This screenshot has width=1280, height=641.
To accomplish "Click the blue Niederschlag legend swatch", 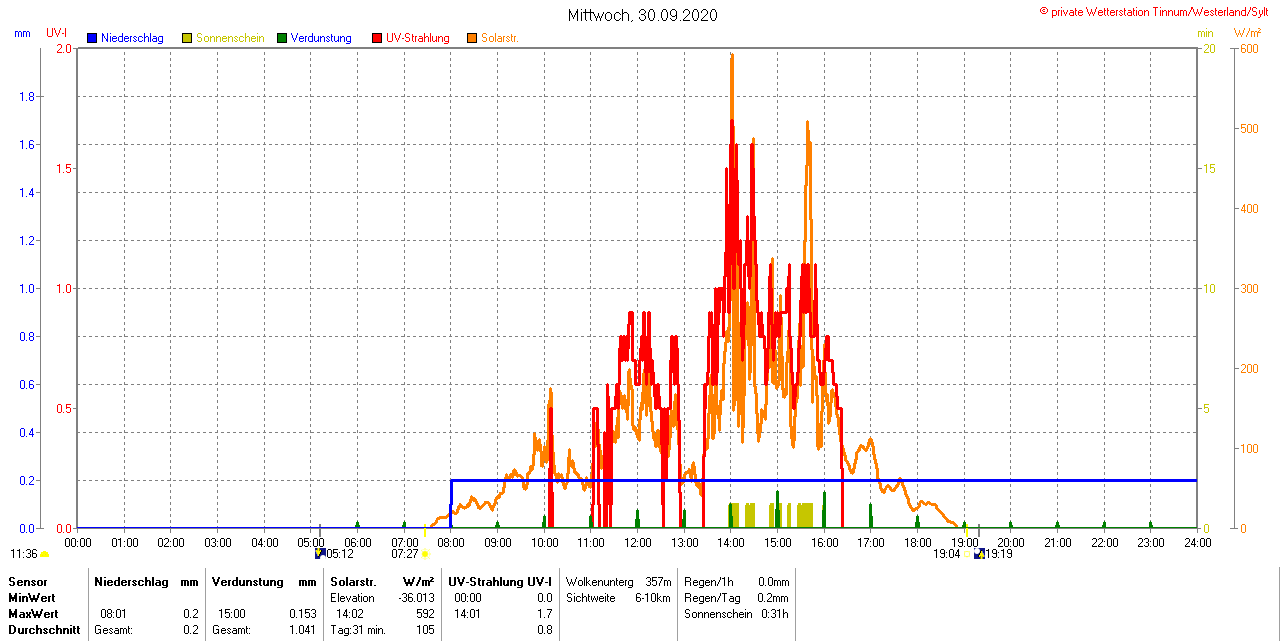I will (92, 38).
